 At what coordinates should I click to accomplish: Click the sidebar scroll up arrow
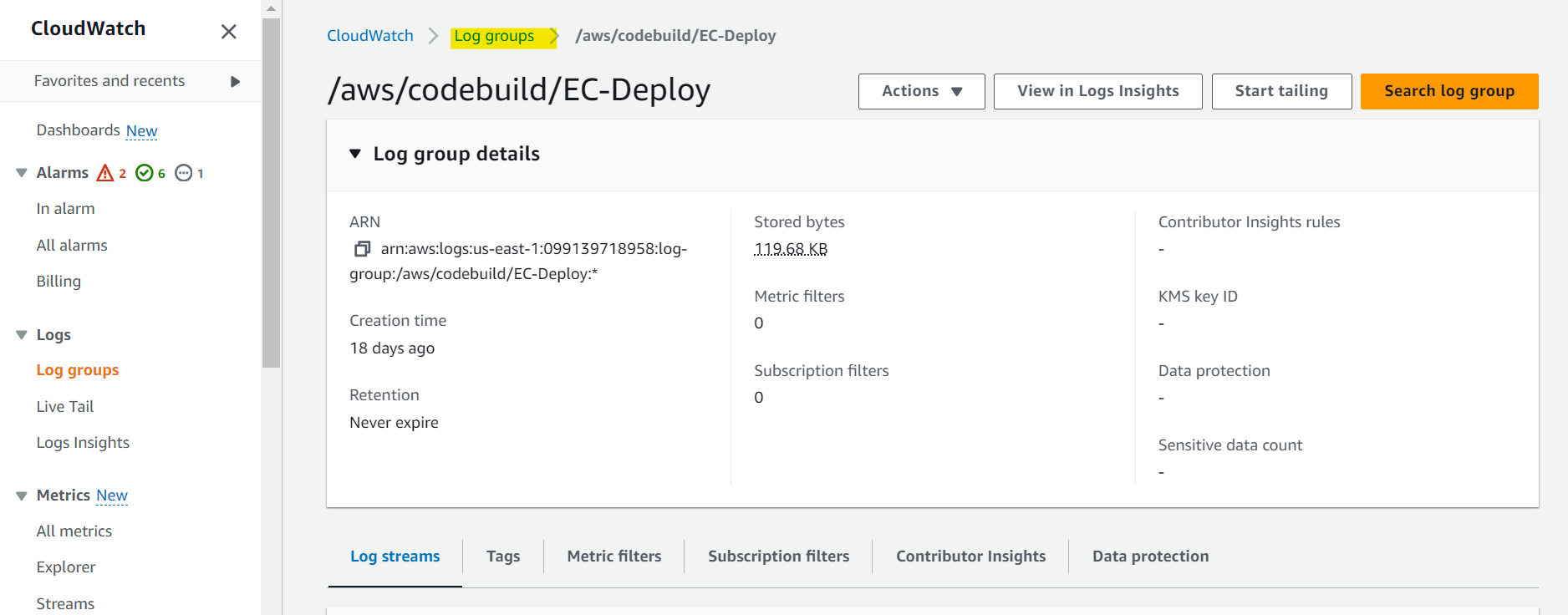coord(271,8)
